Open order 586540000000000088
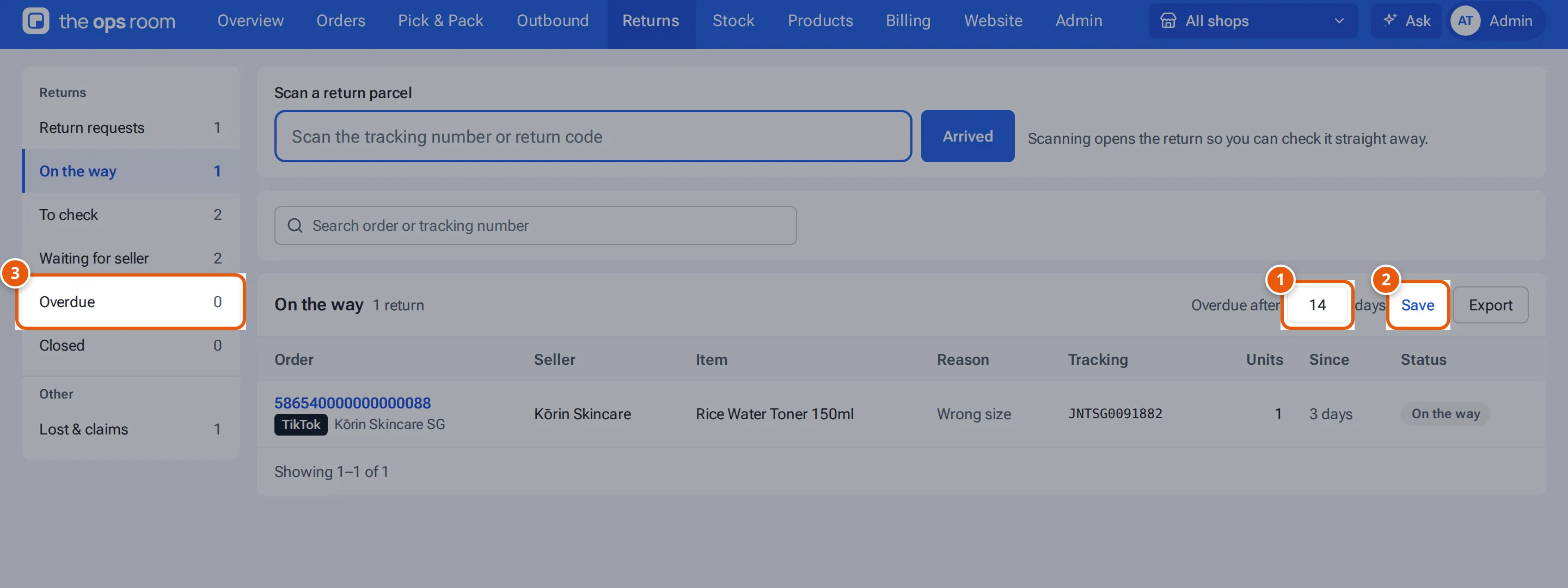 click(x=352, y=403)
